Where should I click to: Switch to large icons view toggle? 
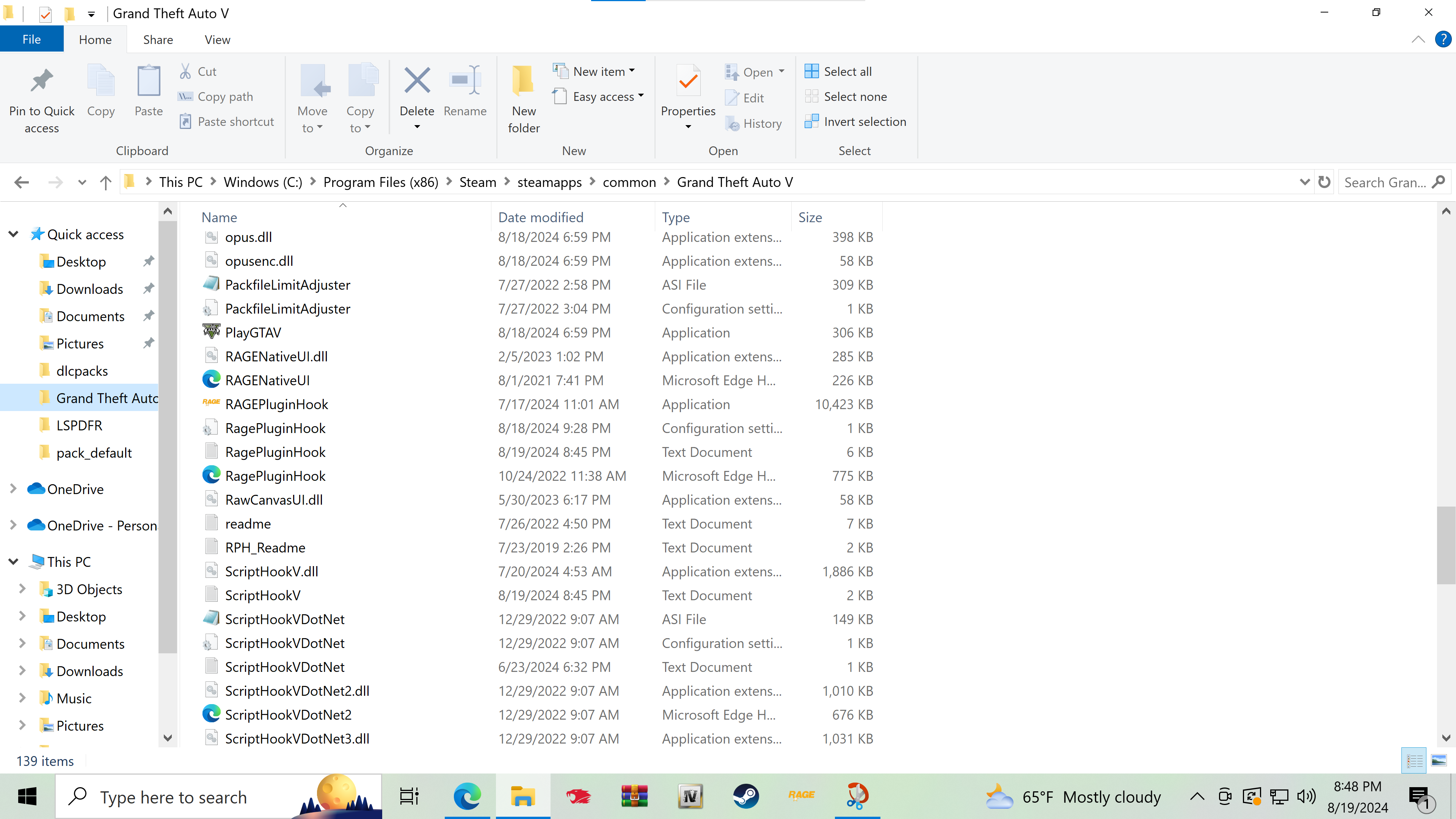pyautogui.click(x=1439, y=761)
